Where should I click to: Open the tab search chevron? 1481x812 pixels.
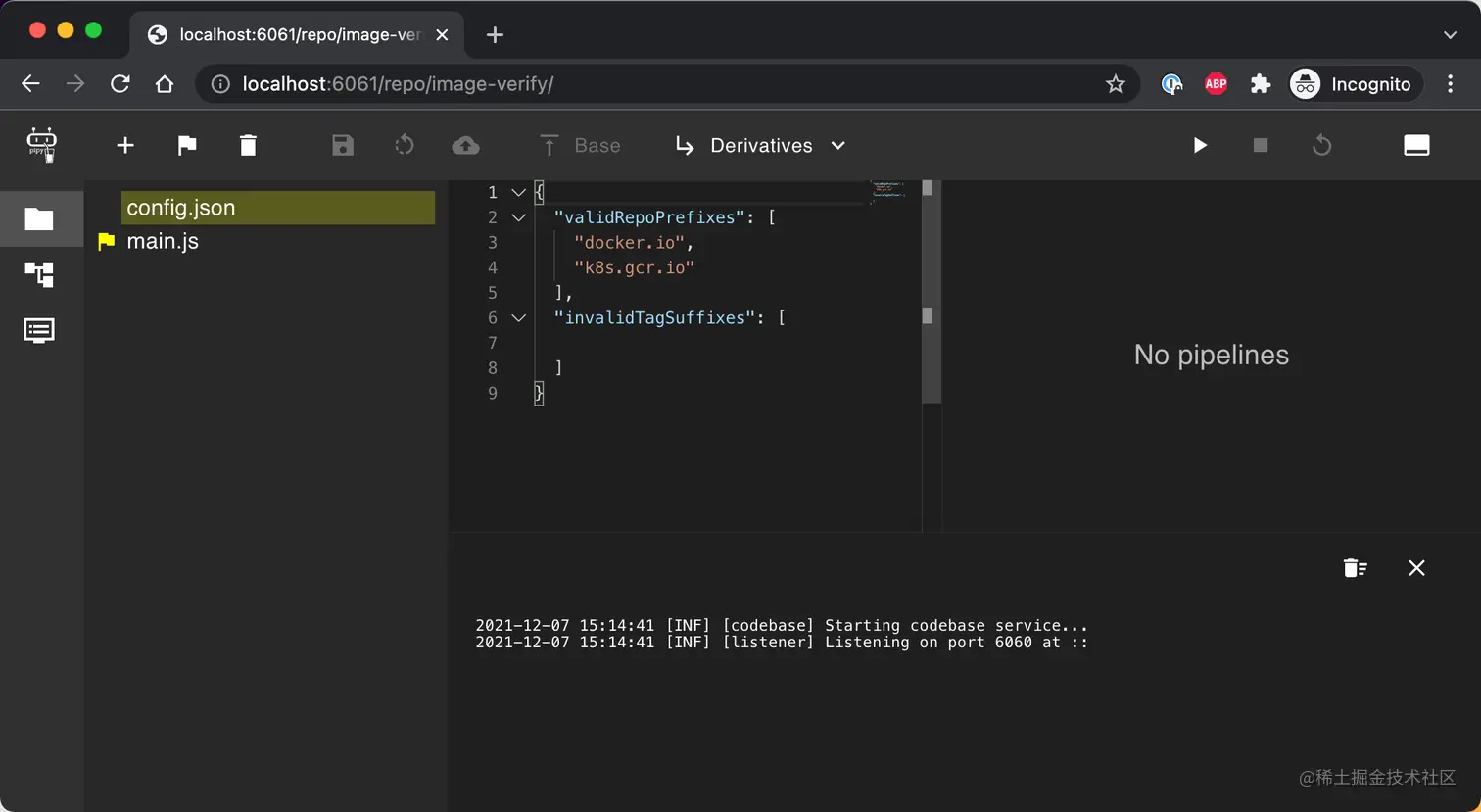1450,35
